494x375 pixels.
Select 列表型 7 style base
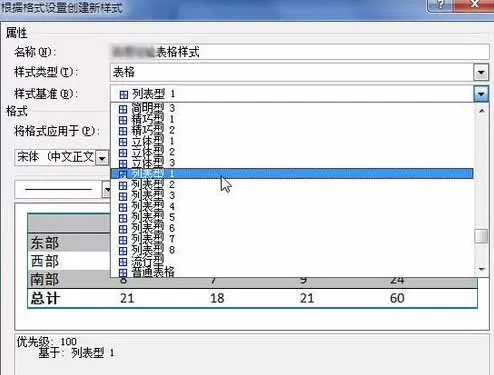[x=292, y=239]
